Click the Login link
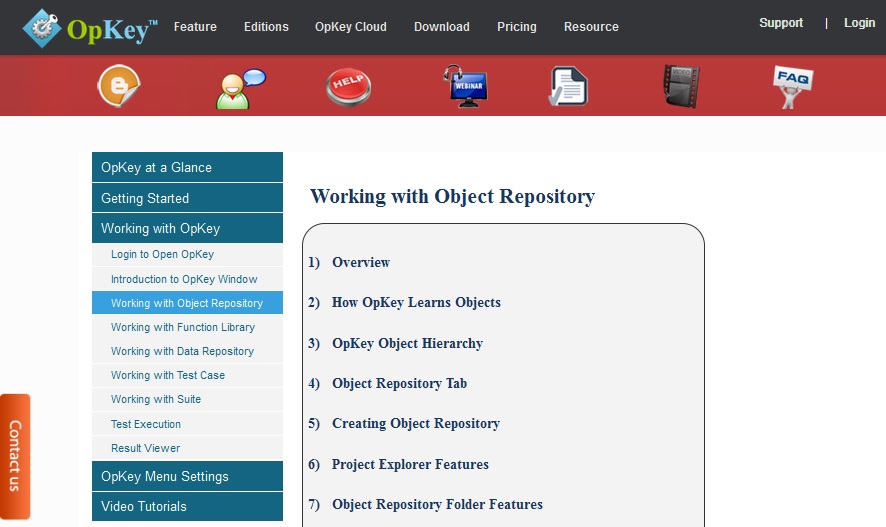 [x=859, y=23]
